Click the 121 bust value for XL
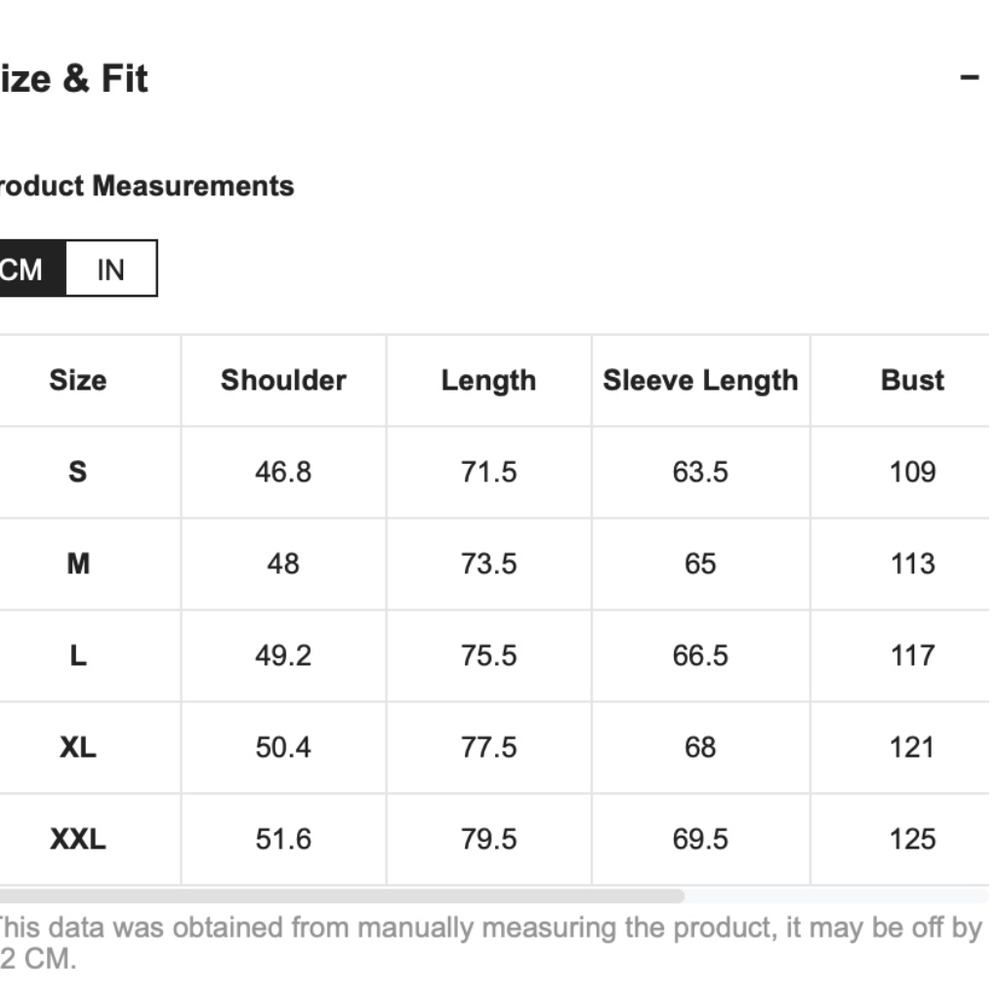This screenshot has width=1000, height=1000. 912,747
